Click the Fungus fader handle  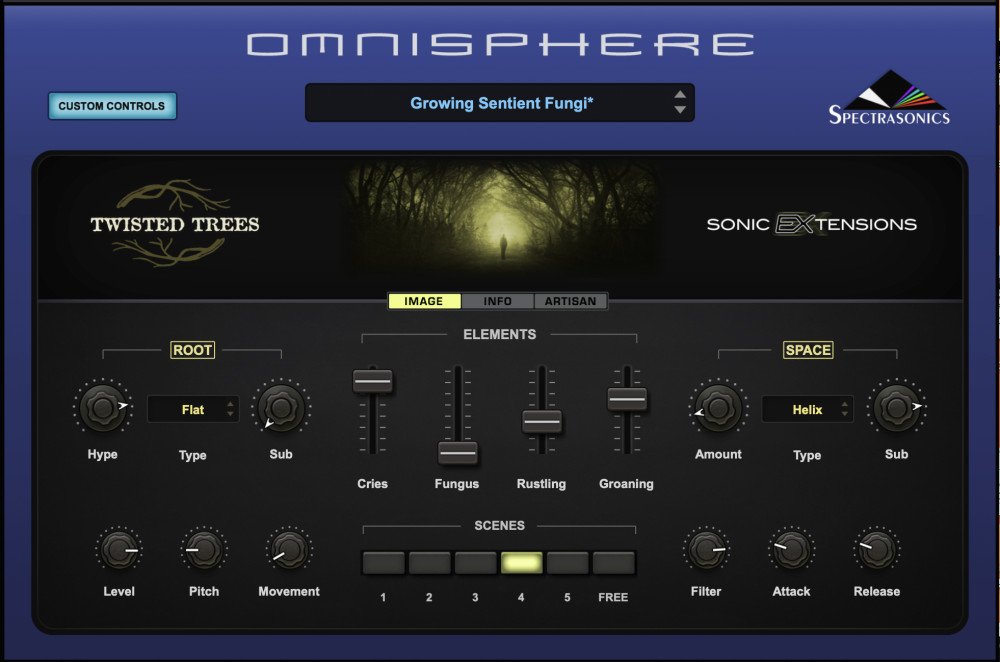[x=458, y=453]
